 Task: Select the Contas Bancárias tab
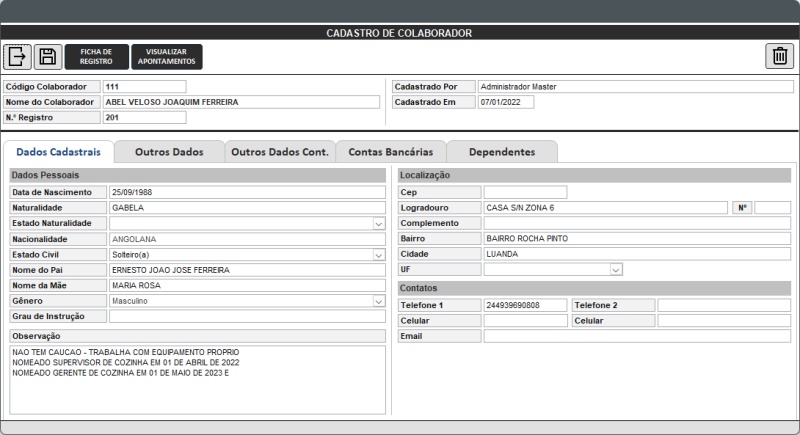tap(391, 152)
